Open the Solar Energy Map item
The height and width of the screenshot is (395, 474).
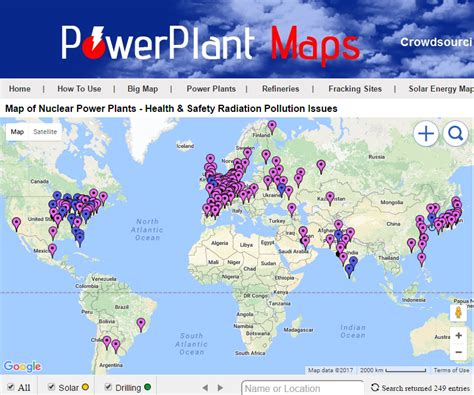[441, 89]
